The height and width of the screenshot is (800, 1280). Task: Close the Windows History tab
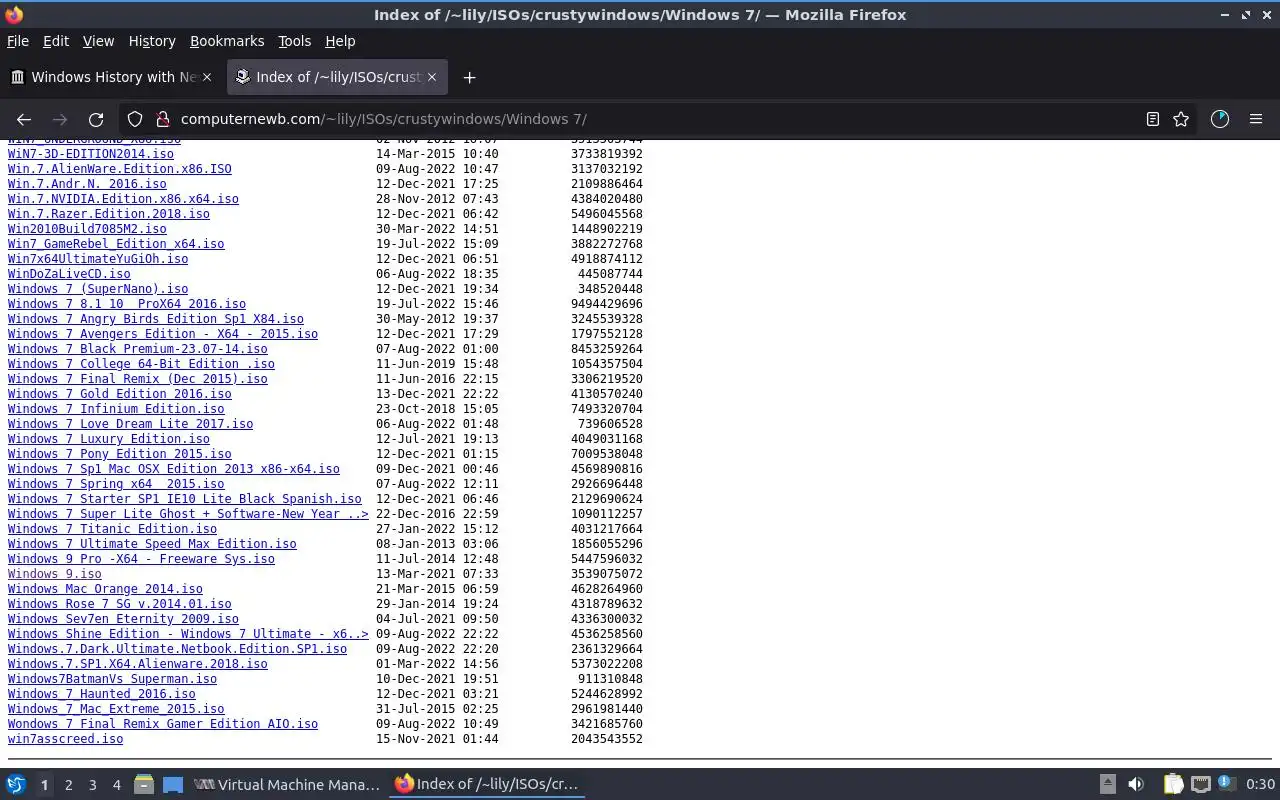tap(207, 77)
